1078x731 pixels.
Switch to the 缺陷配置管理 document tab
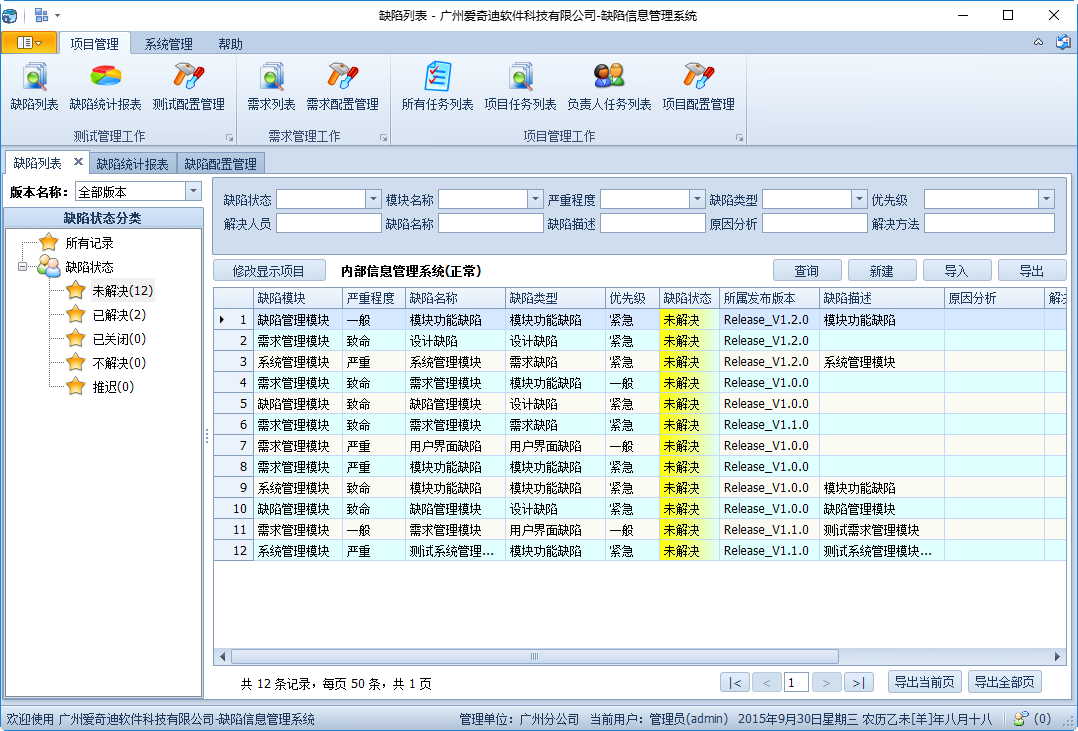click(x=220, y=164)
